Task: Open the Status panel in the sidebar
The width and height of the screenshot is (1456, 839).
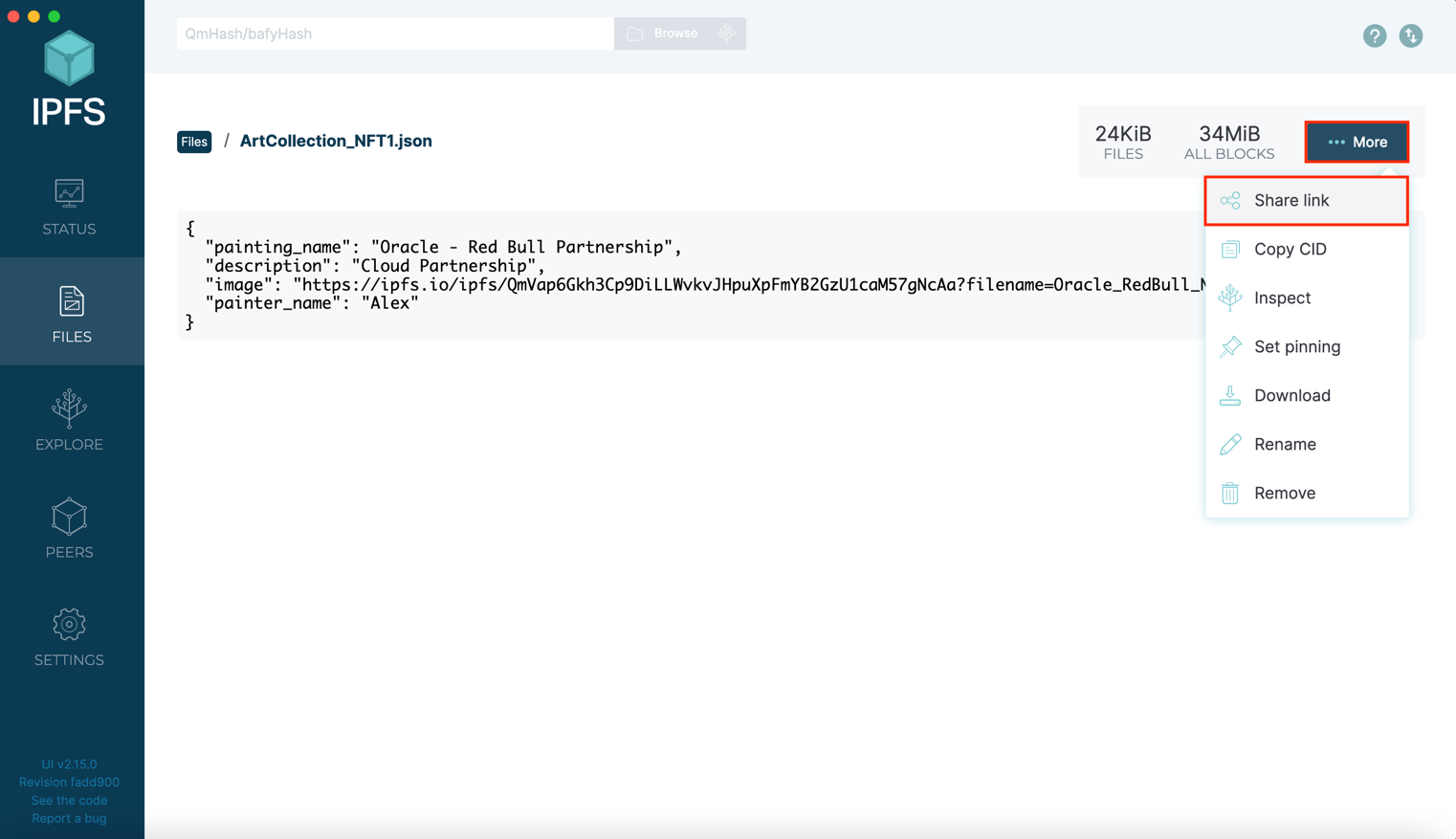Action: (x=68, y=203)
